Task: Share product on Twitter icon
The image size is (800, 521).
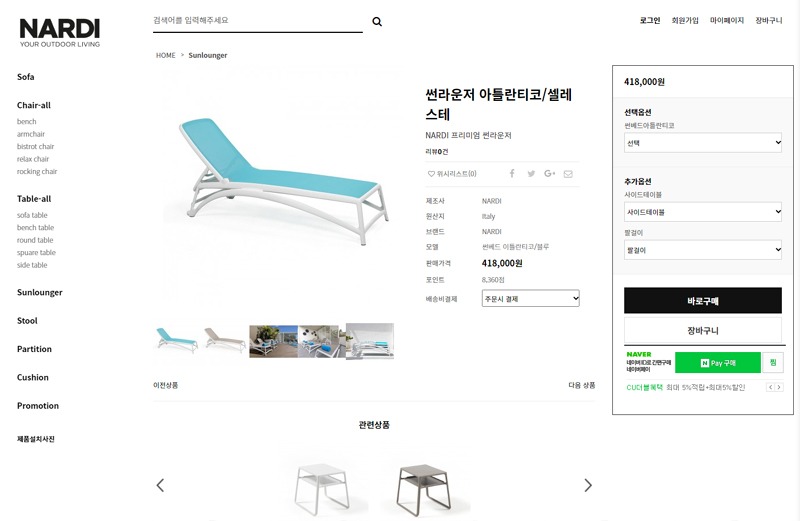Action: click(531, 173)
